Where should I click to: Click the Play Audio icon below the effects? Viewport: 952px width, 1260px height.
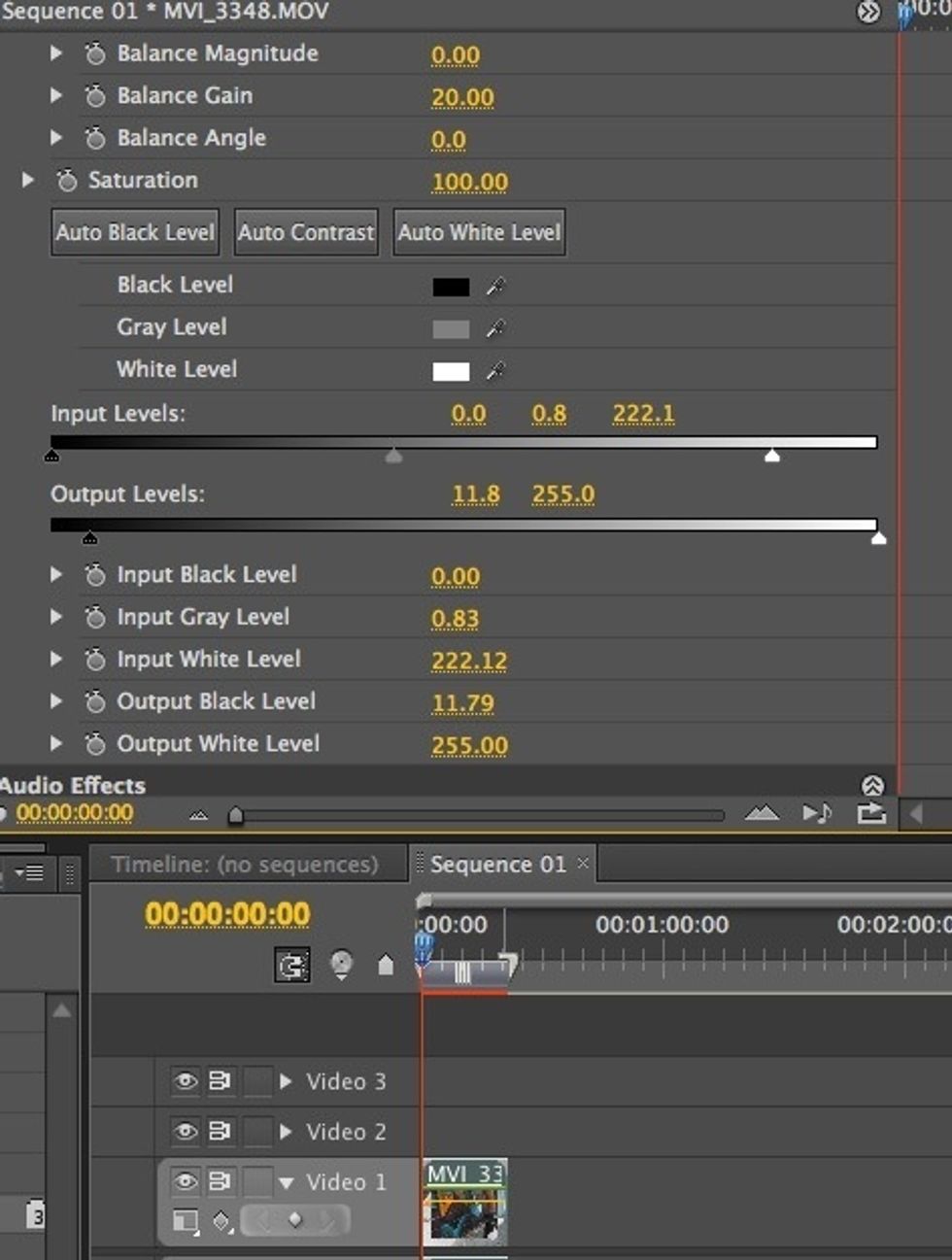816,814
